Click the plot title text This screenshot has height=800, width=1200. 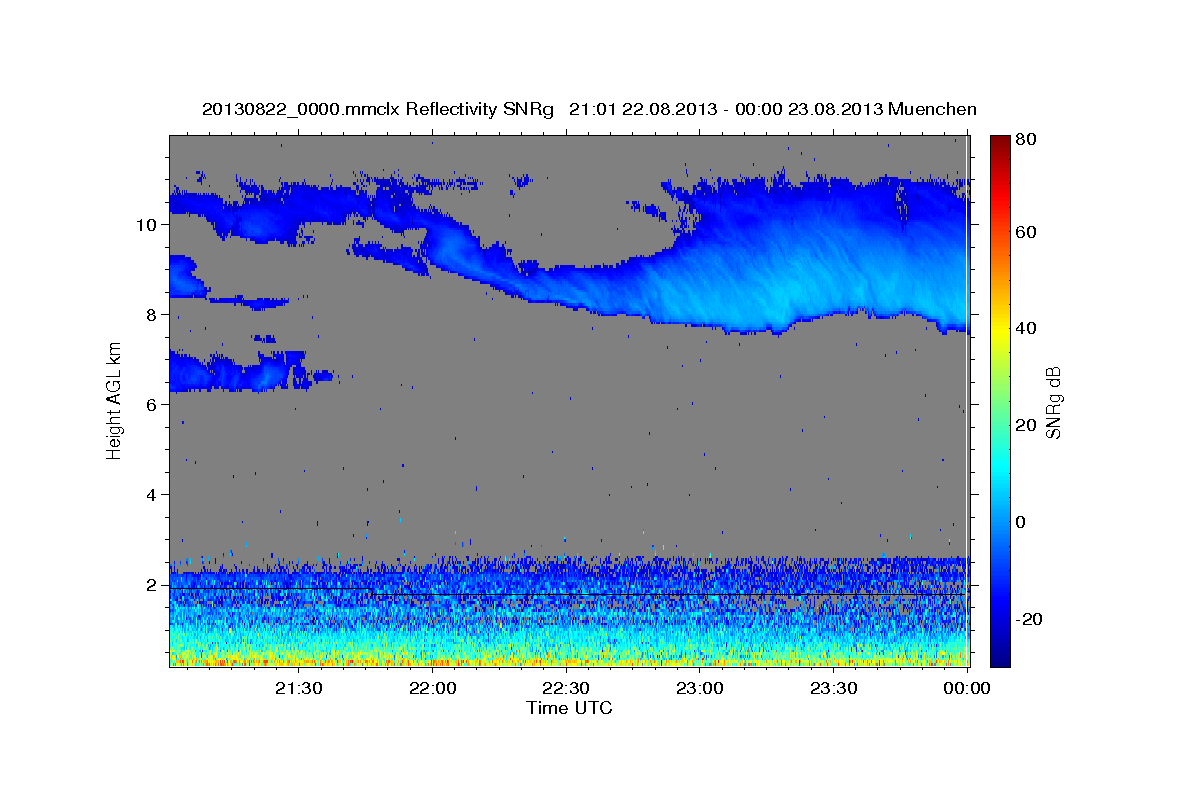[x=589, y=109]
